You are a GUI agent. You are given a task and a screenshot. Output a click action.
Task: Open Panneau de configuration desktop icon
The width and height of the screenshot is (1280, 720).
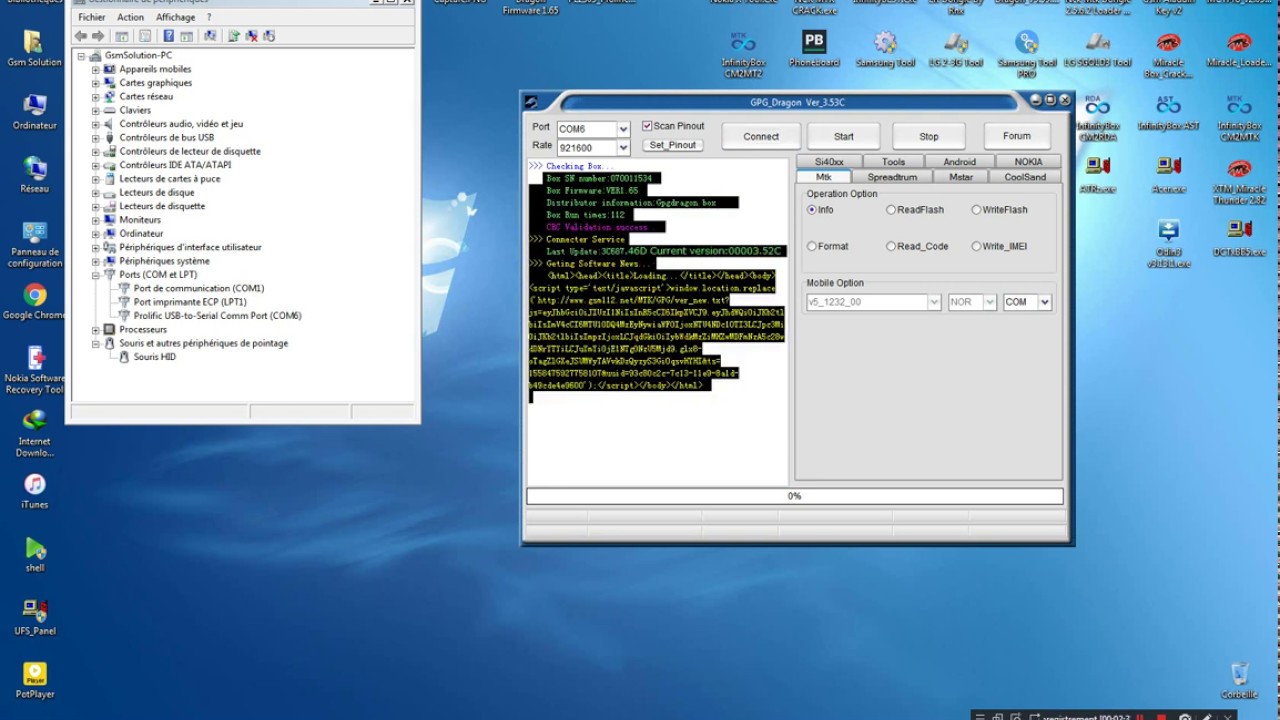click(x=34, y=244)
